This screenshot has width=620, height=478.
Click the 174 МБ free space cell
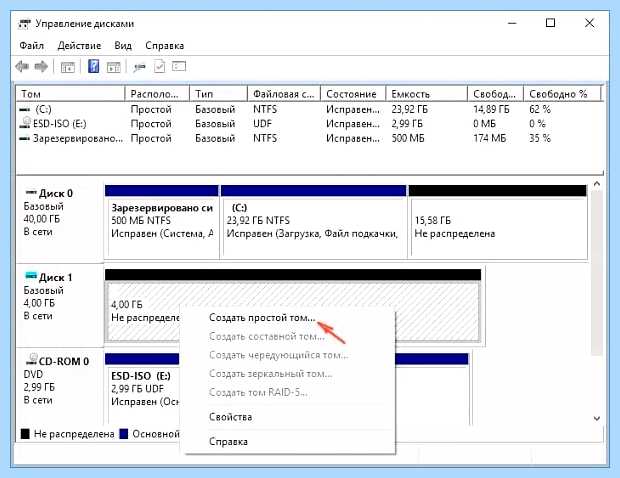(x=490, y=138)
